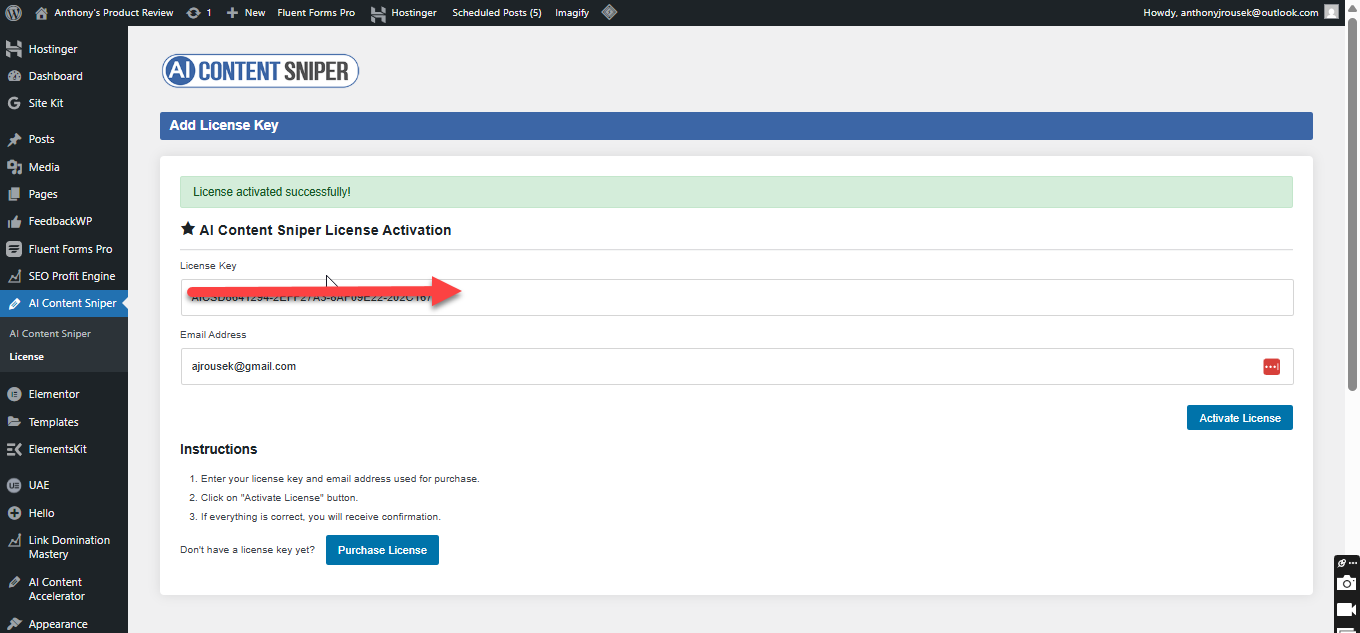Open the Anthony's Product Review site menu
1360x633 pixels.
(103, 13)
